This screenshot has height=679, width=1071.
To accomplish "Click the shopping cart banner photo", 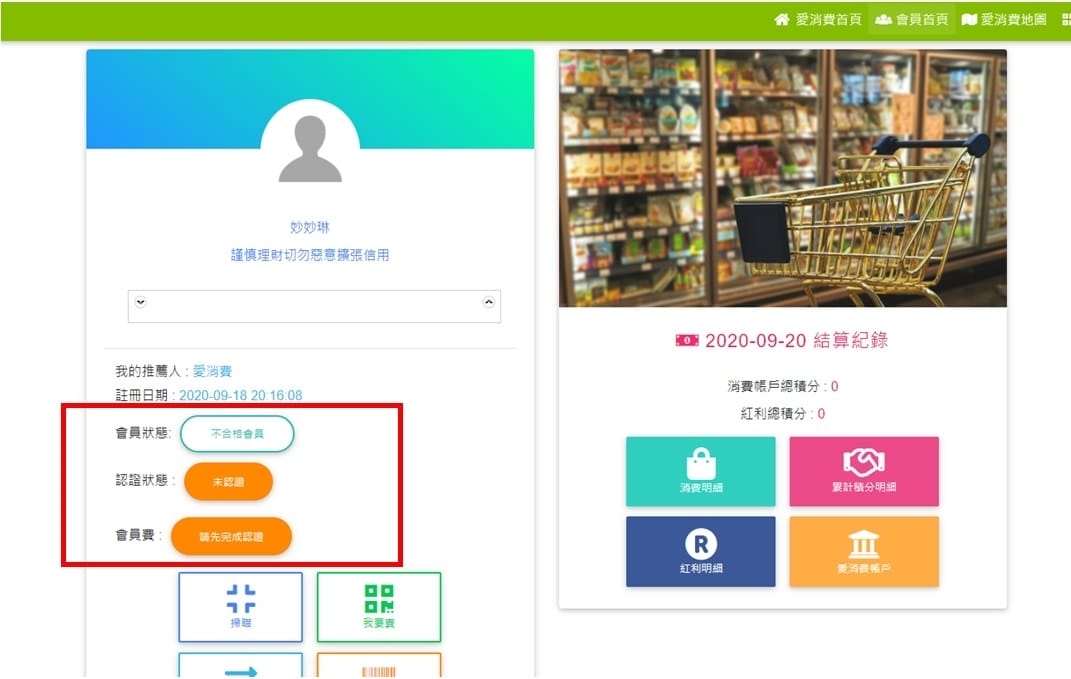I will tap(782, 178).
